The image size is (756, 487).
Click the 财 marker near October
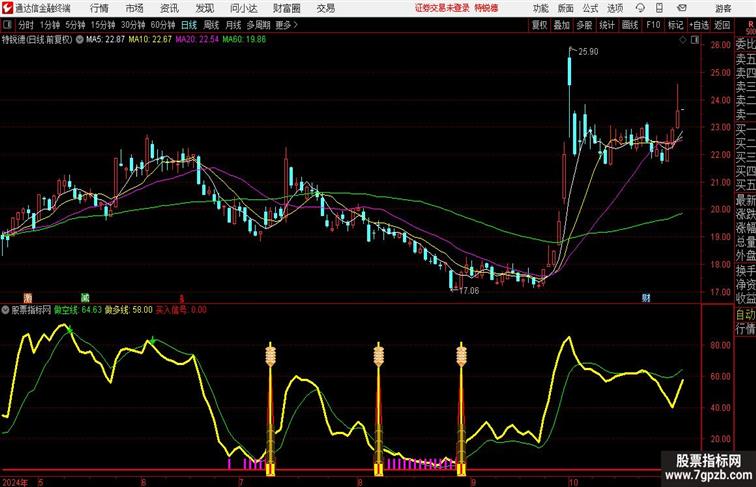tap(646, 298)
